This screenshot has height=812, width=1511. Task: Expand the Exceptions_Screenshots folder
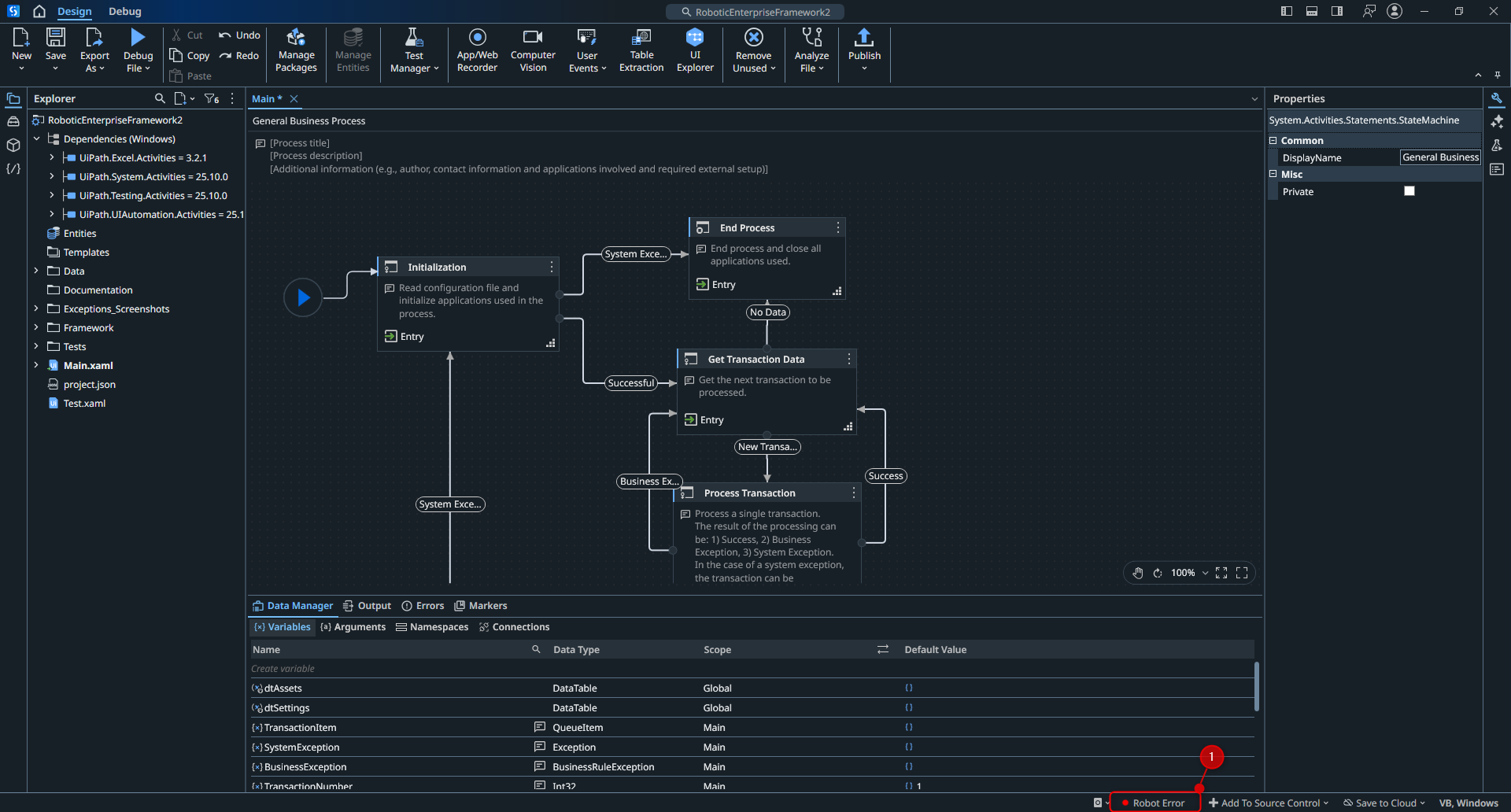coord(36,309)
